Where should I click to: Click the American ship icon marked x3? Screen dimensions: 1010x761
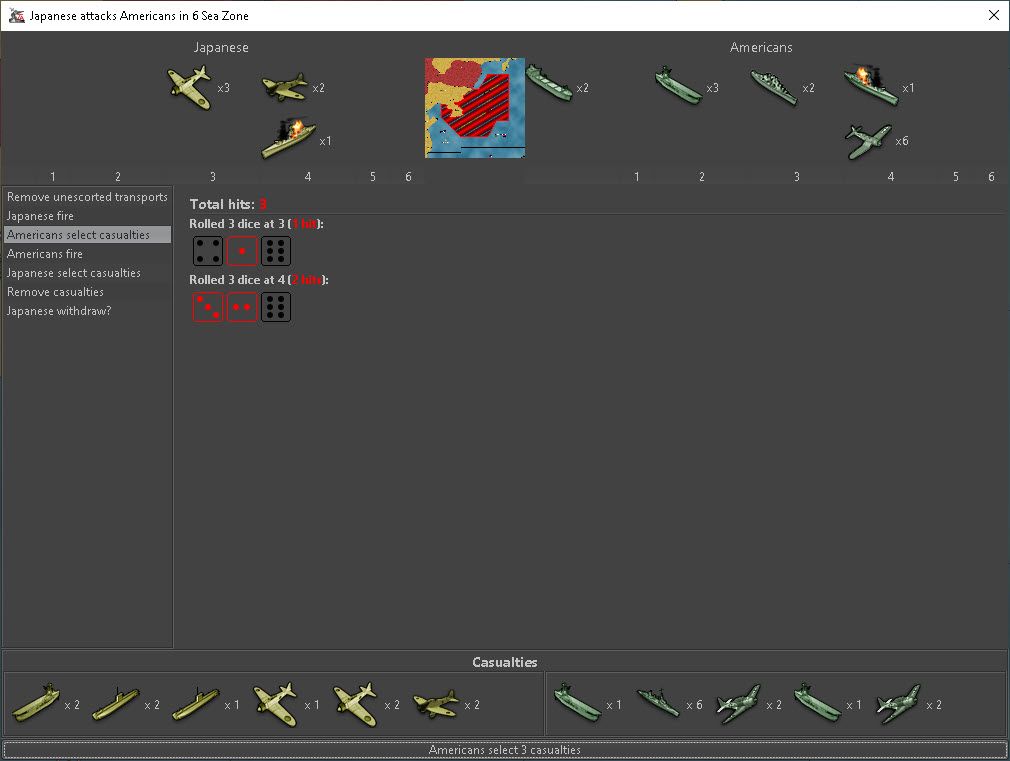click(679, 87)
